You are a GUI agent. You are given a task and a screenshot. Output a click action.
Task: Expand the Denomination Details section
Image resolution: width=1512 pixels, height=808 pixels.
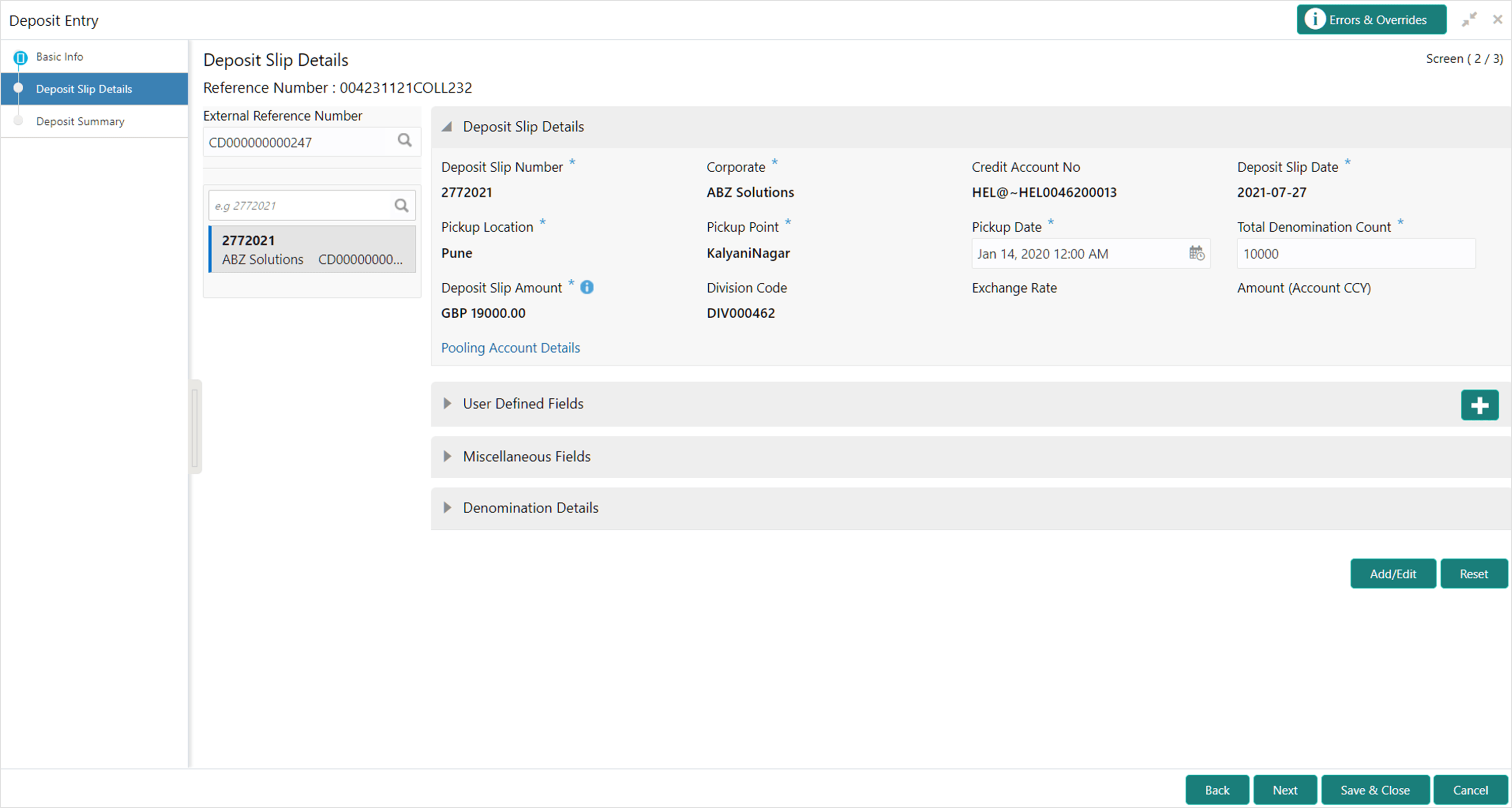[x=447, y=508]
